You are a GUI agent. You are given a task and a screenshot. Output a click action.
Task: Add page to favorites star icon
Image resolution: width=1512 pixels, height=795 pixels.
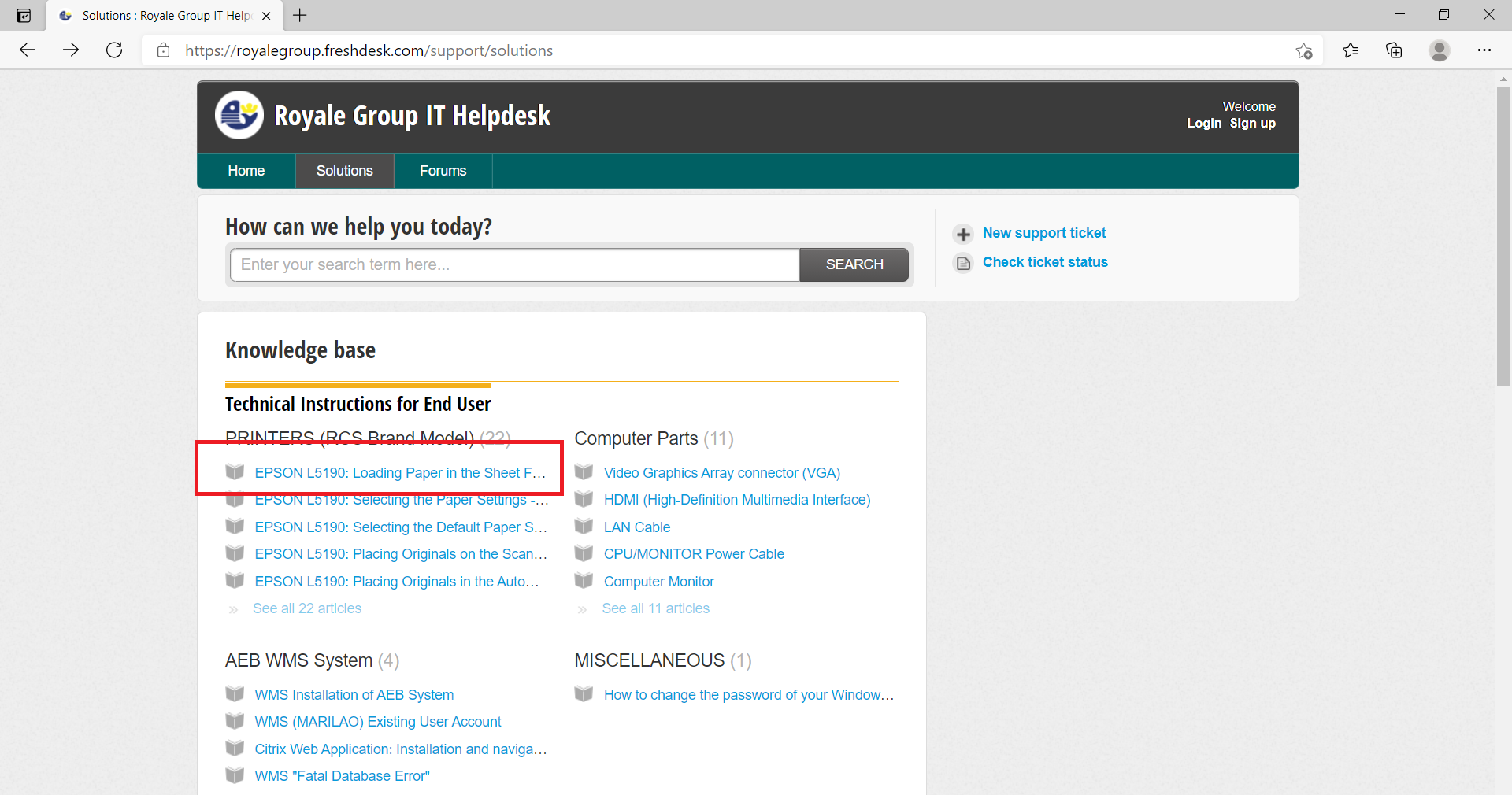click(x=1303, y=51)
